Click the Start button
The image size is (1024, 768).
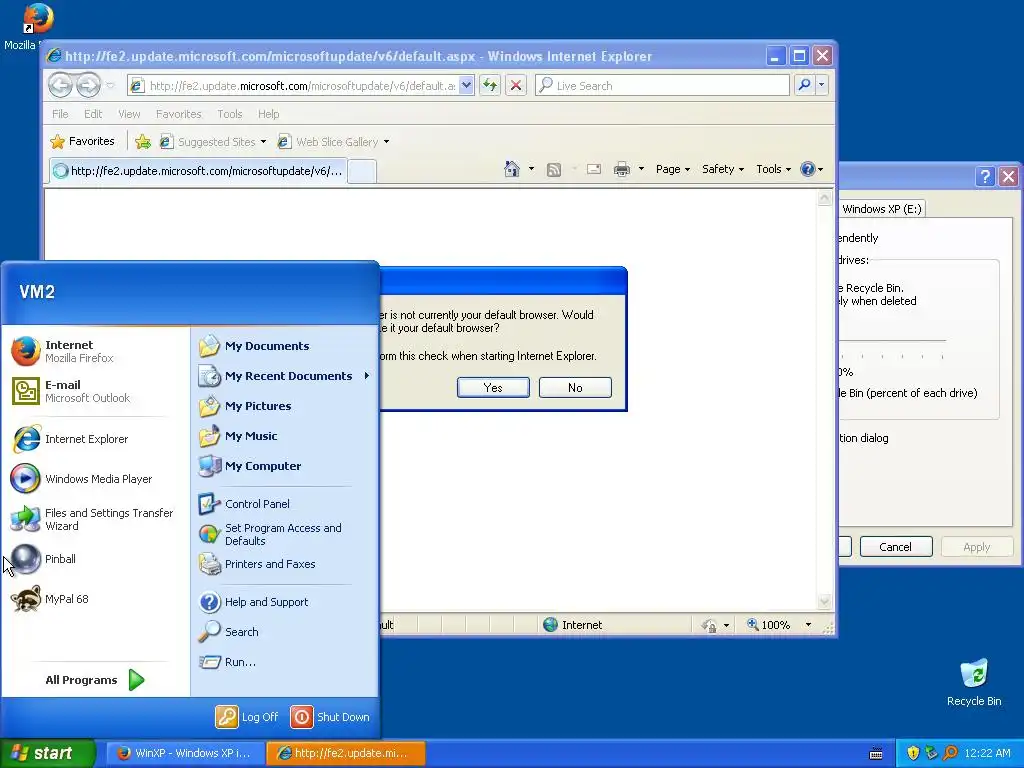point(48,753)
